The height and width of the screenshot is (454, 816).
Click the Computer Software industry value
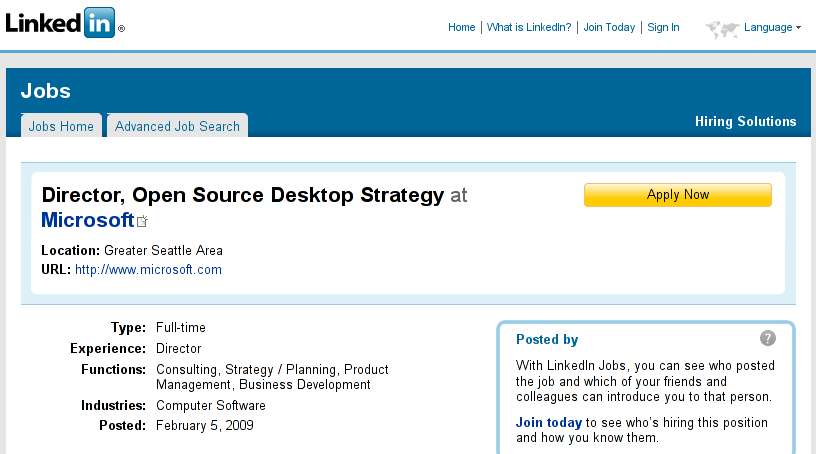(211, 405)
